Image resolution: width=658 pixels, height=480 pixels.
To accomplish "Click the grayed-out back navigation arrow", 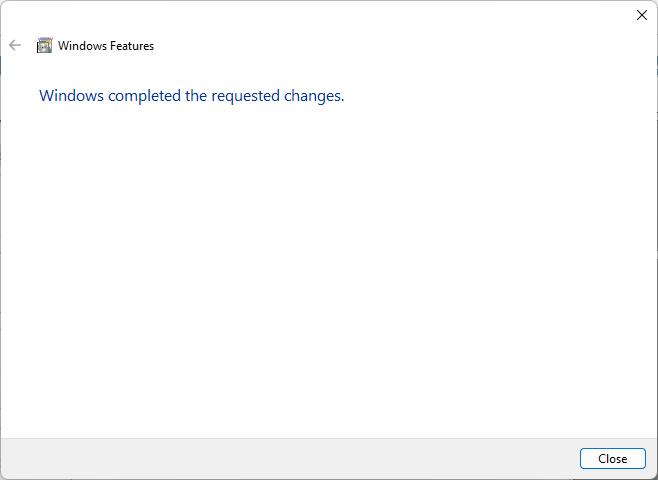I will [x=15, y=45].
